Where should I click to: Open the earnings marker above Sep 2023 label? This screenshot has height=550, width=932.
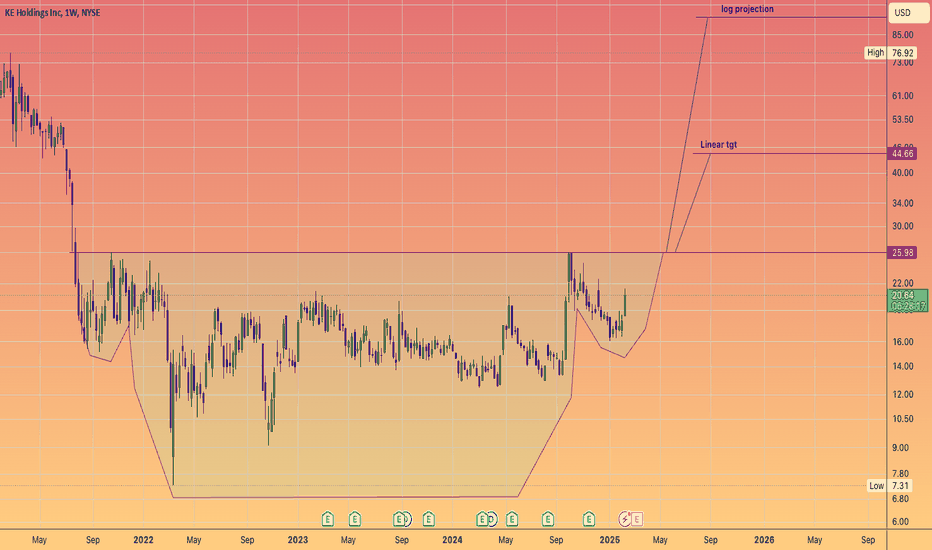(x=399, y=520)
